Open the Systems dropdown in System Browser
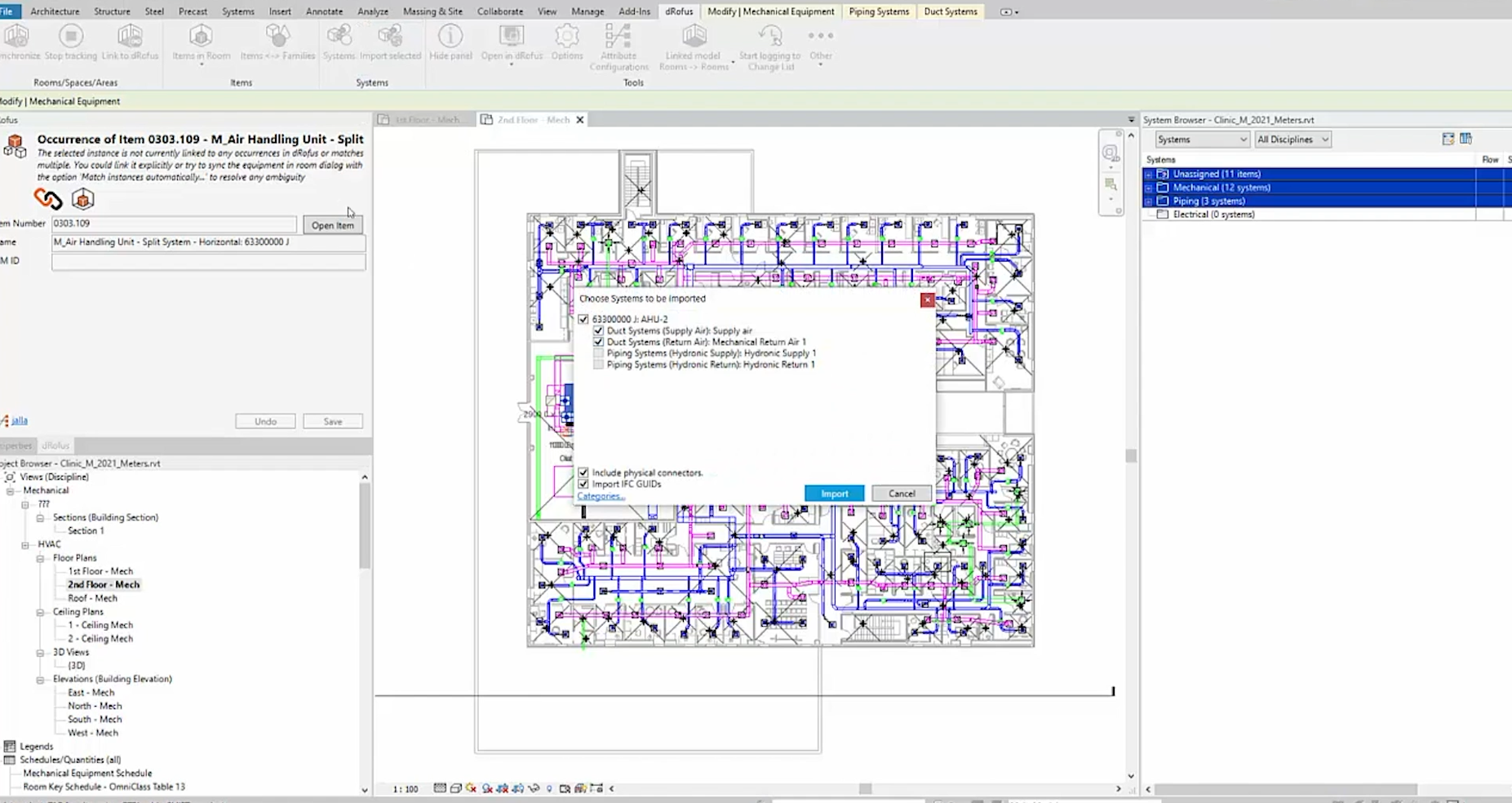This screenshot has height=803, width=1512. coord(1202,140)
